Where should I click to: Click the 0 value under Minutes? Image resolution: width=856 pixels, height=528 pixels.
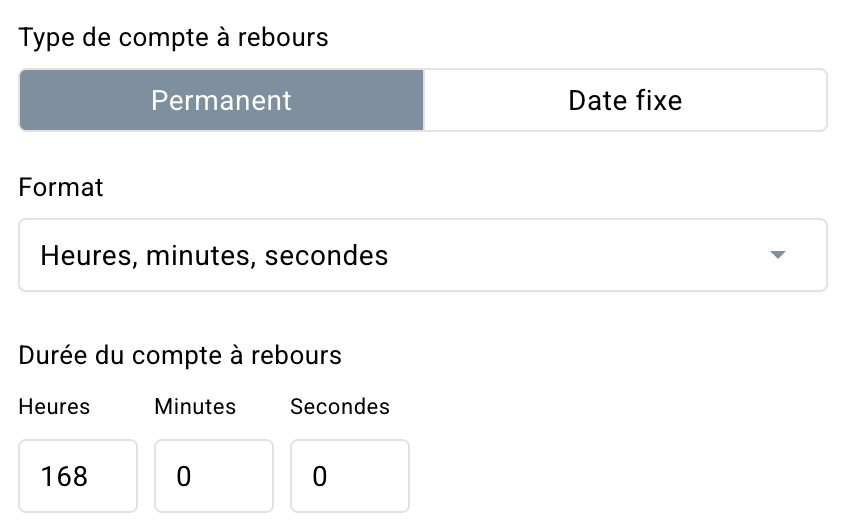pos(183,476)
